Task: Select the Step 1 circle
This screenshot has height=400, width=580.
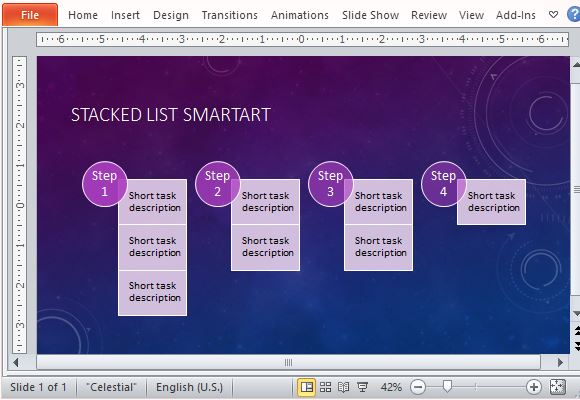Action: tap(105, 184)
